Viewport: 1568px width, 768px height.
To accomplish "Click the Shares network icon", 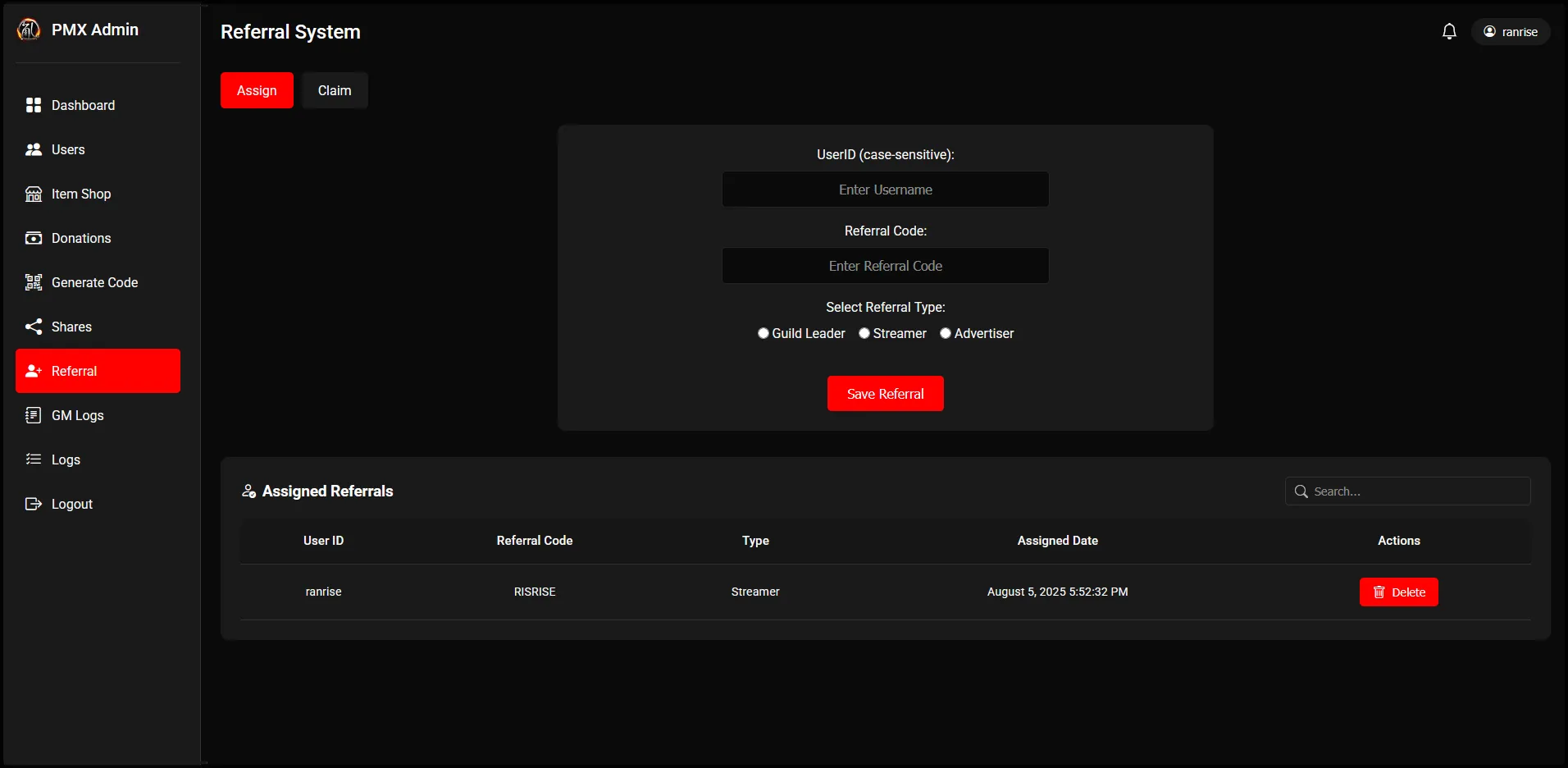I will 34,327.
